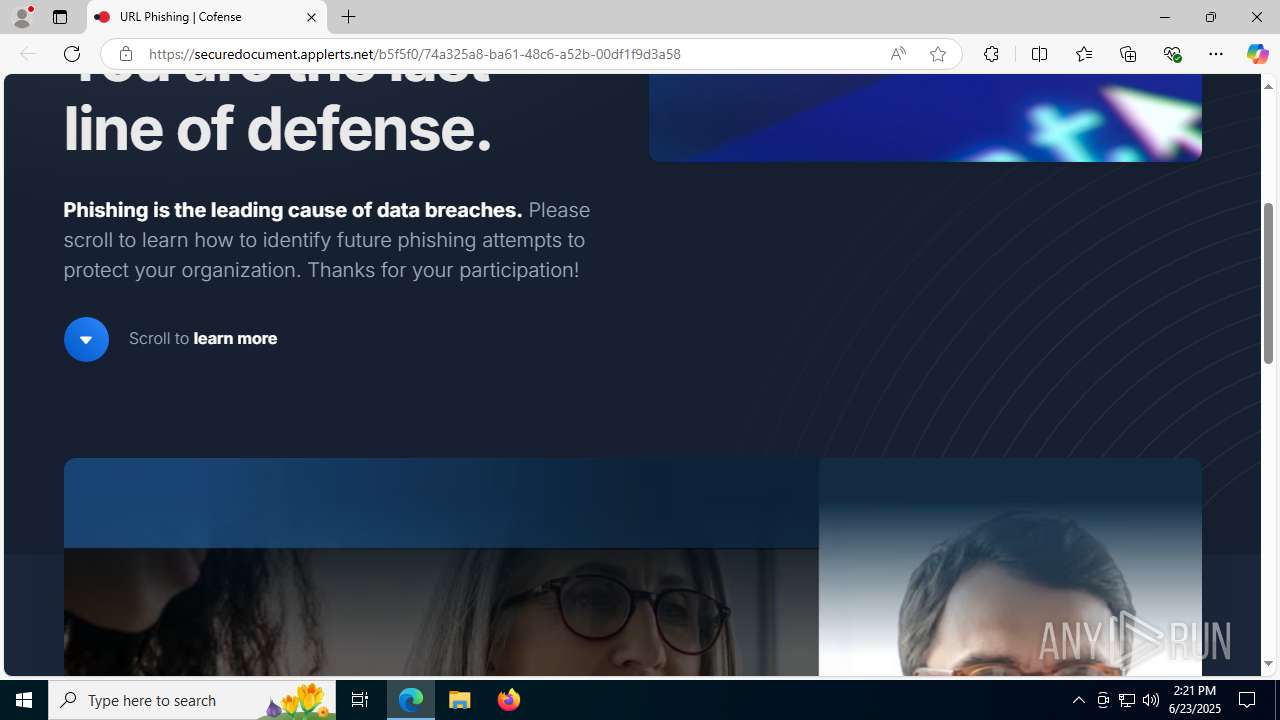
Task: Refresh the current page
Action: [72, 54]
